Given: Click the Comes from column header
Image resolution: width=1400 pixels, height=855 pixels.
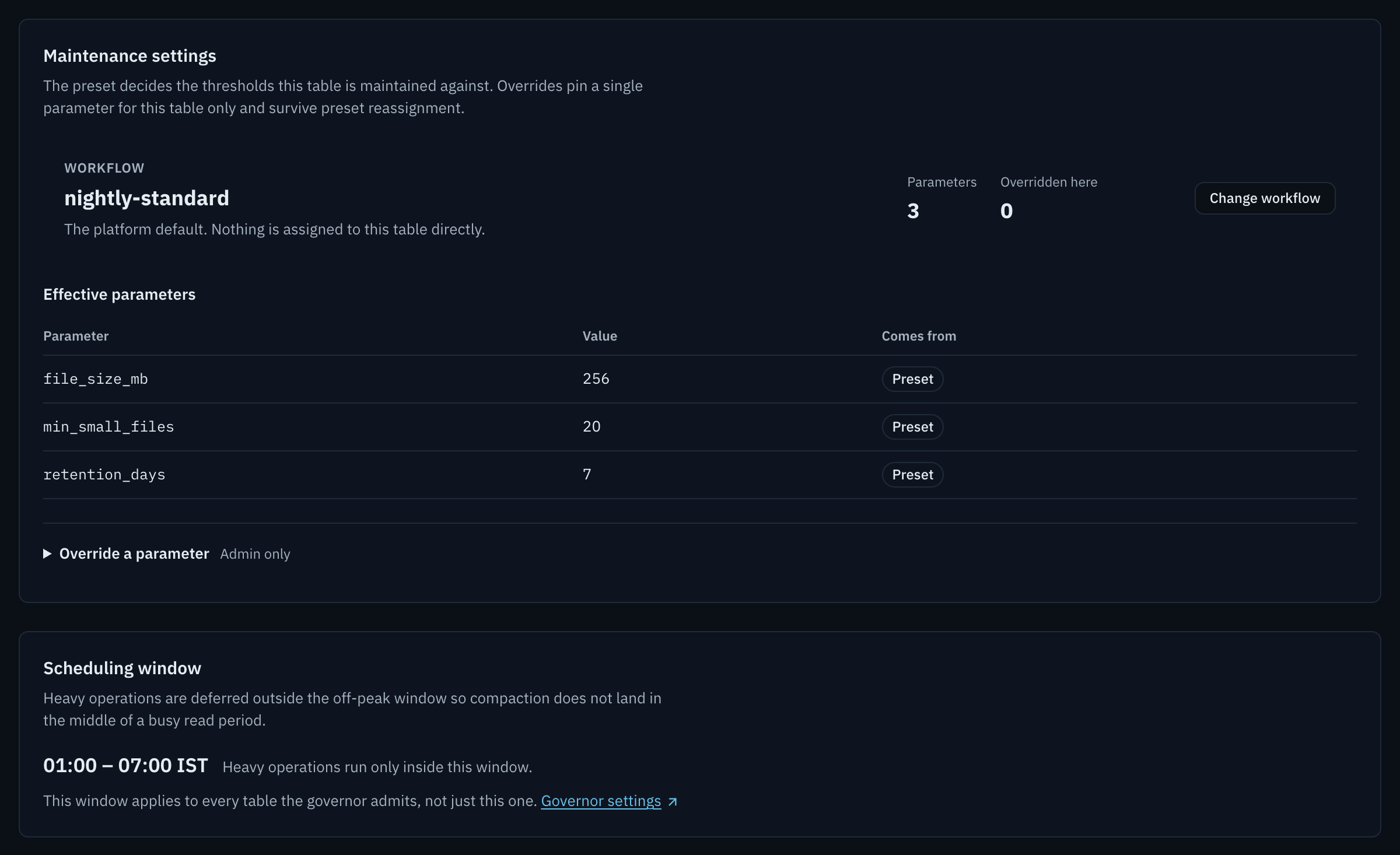Looking at the screenshot, I should click(x=919, y=336).
